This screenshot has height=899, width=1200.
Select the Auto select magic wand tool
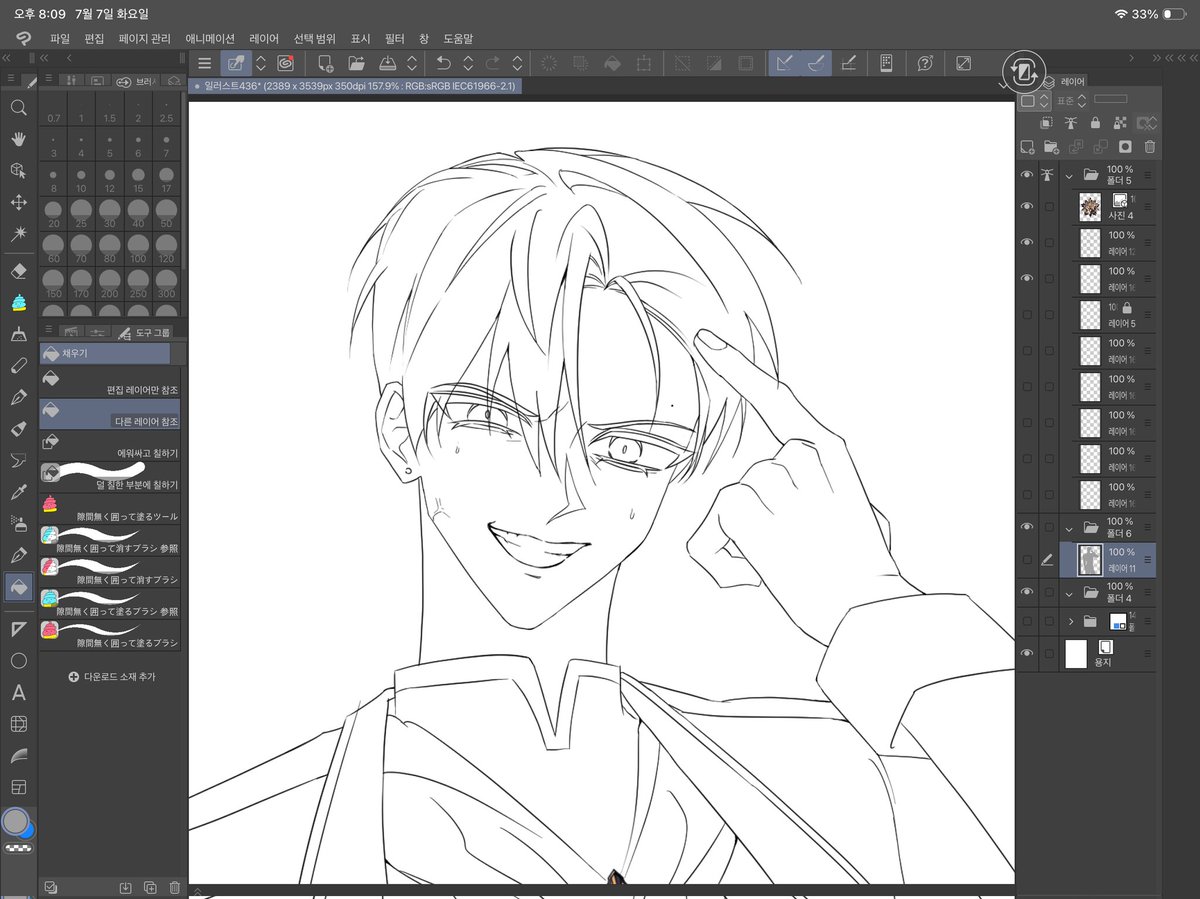(18, 234)
